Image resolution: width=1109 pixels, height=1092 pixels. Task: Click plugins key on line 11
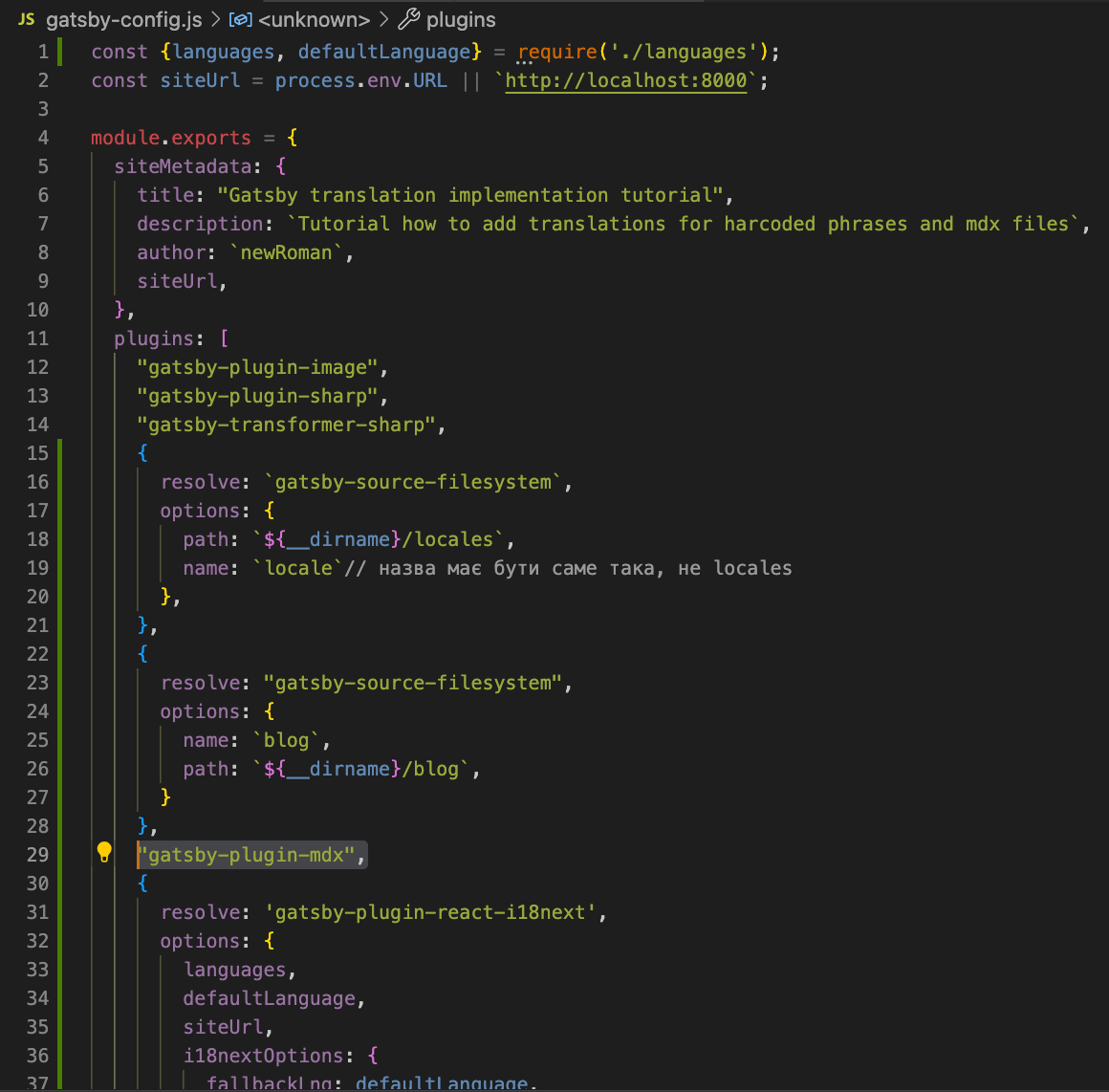click(x=154, y=339)
